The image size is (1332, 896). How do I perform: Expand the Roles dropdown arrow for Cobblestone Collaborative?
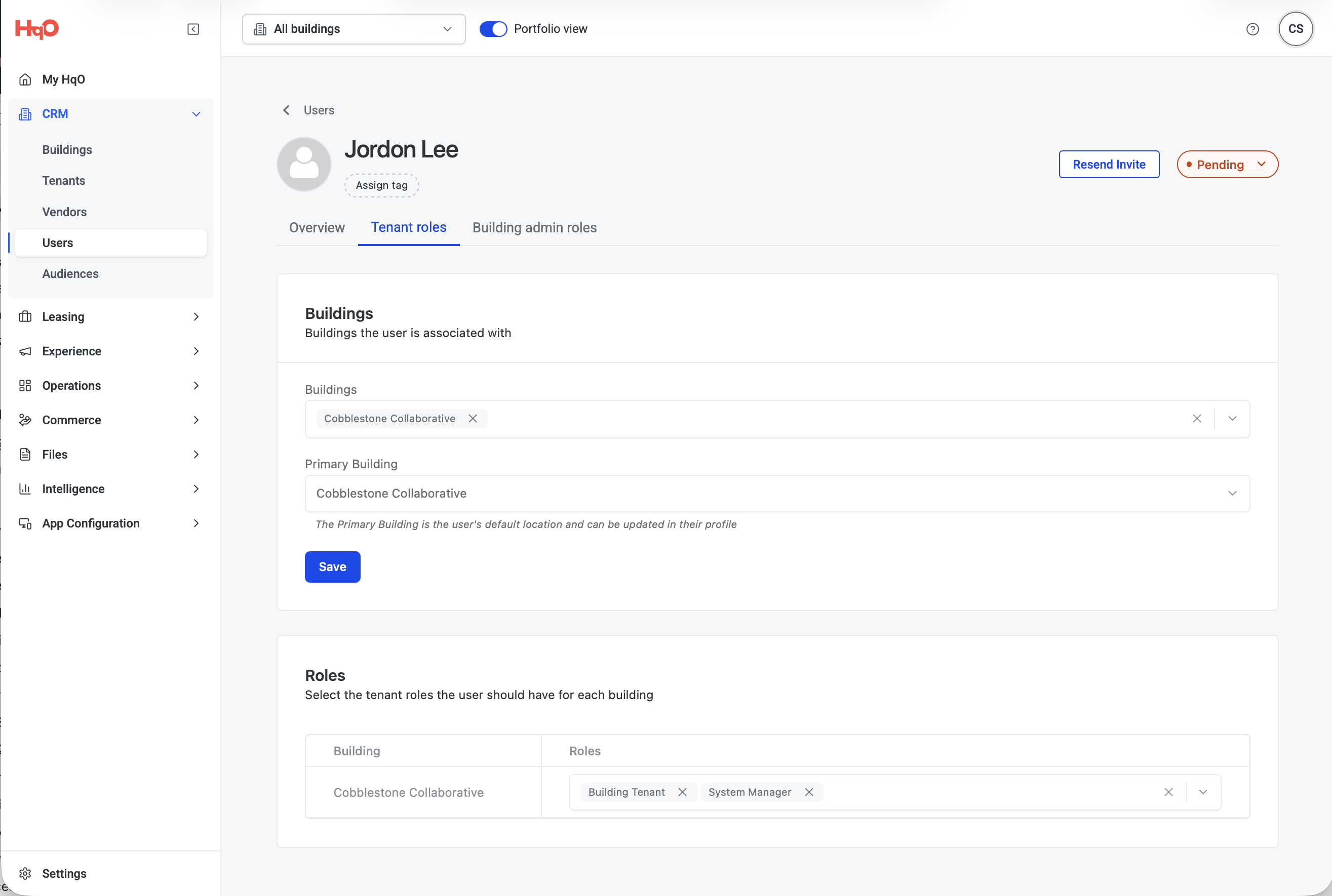(x=1203, y=792)
